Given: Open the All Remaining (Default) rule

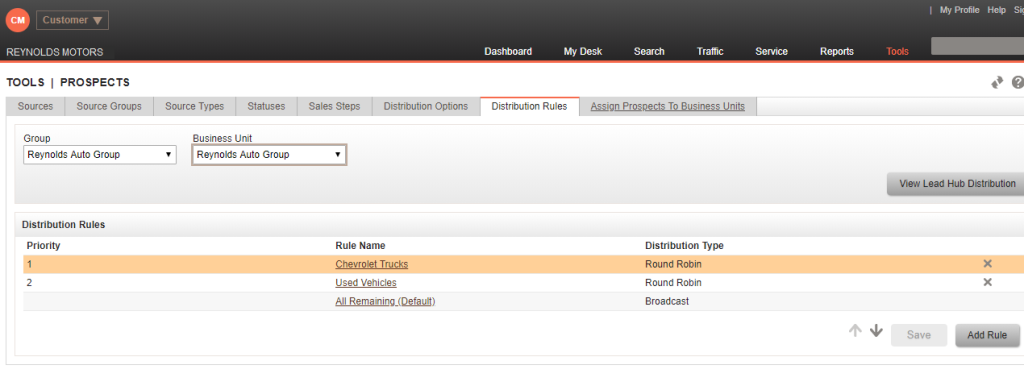Looking at the screenshot, I should 385,301.
